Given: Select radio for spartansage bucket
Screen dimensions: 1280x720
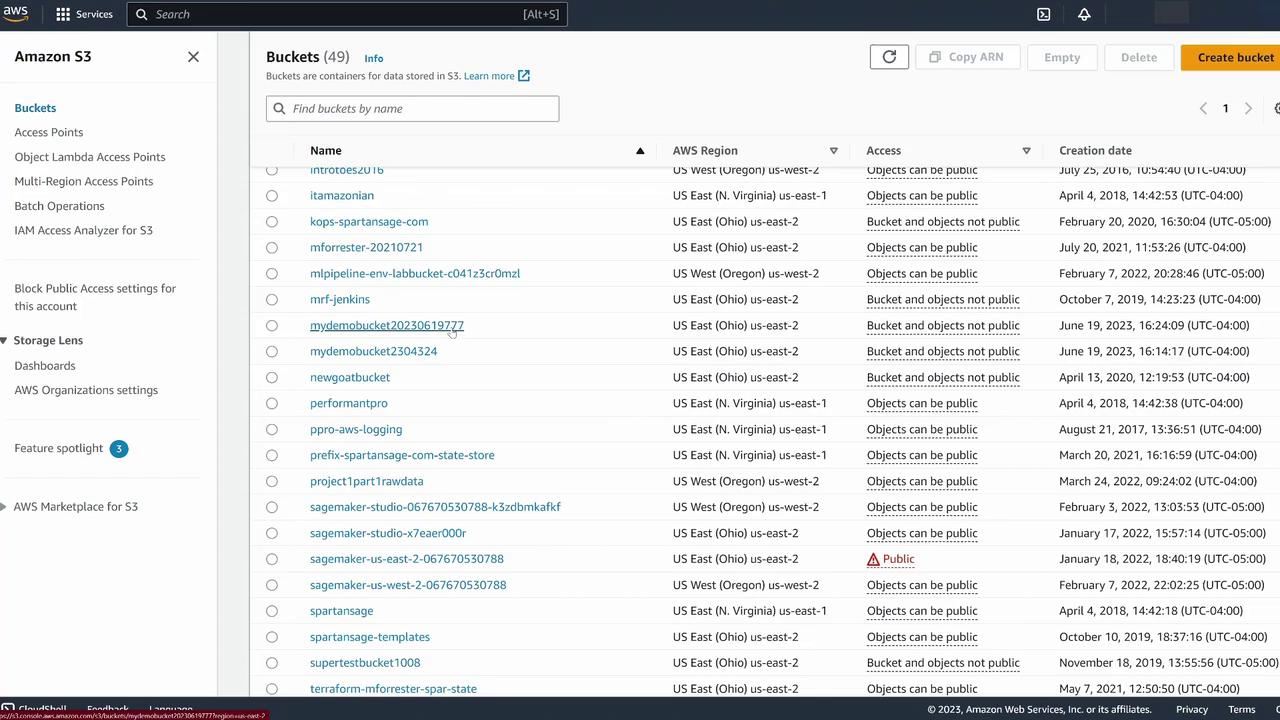Looking at the screenshot, I should (272, 611).
